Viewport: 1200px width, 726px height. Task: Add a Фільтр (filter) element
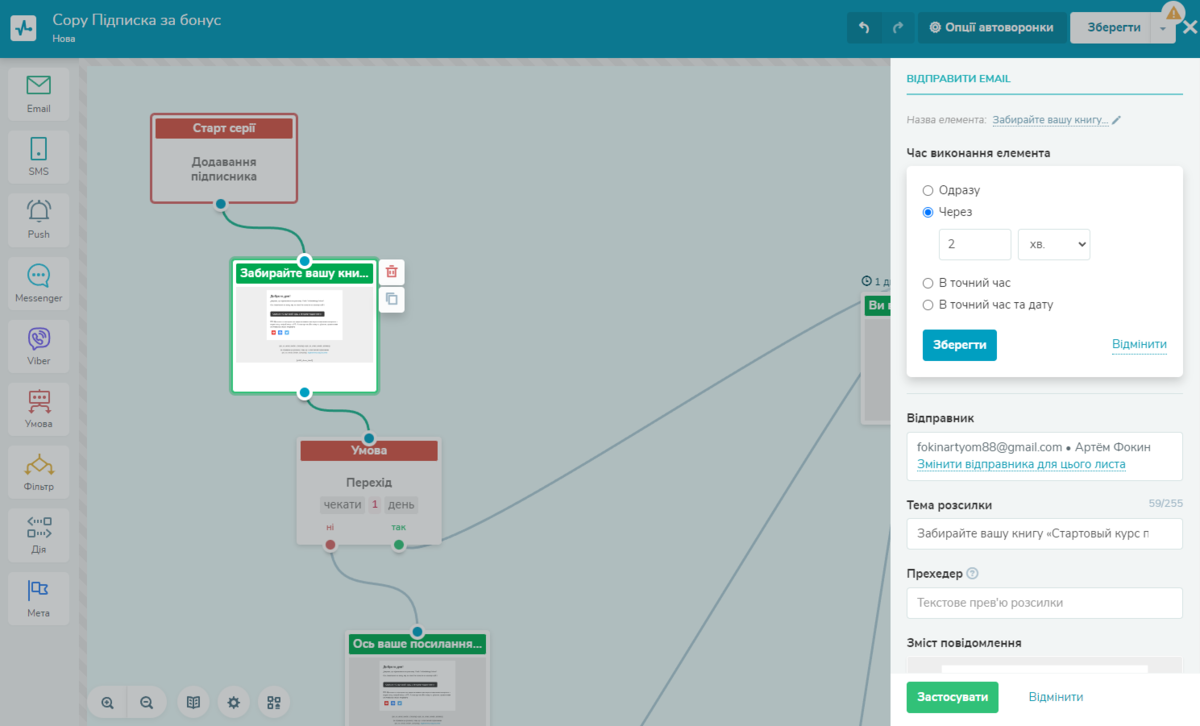(39, 472)
